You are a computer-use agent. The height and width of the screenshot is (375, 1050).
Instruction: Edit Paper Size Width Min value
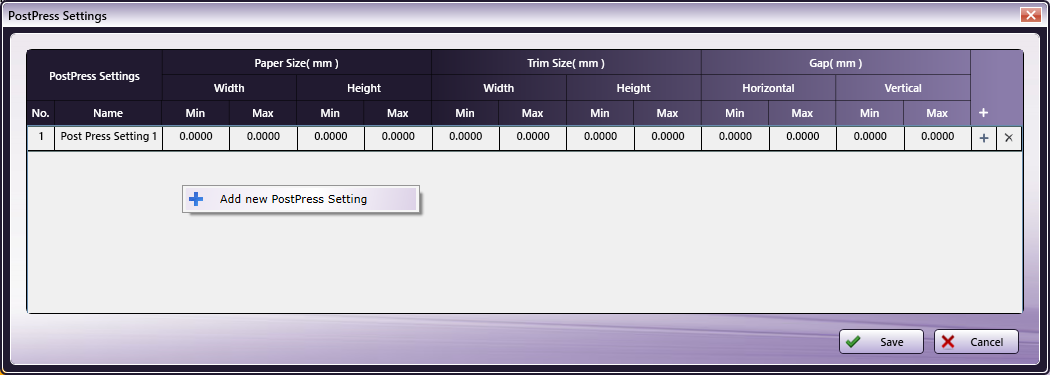(196, 138)
